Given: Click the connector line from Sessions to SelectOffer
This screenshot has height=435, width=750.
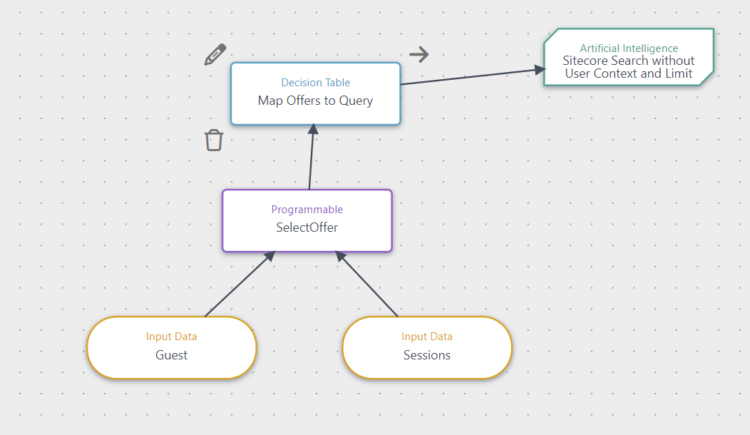Looking at the screenshot, I should point(371,286).
